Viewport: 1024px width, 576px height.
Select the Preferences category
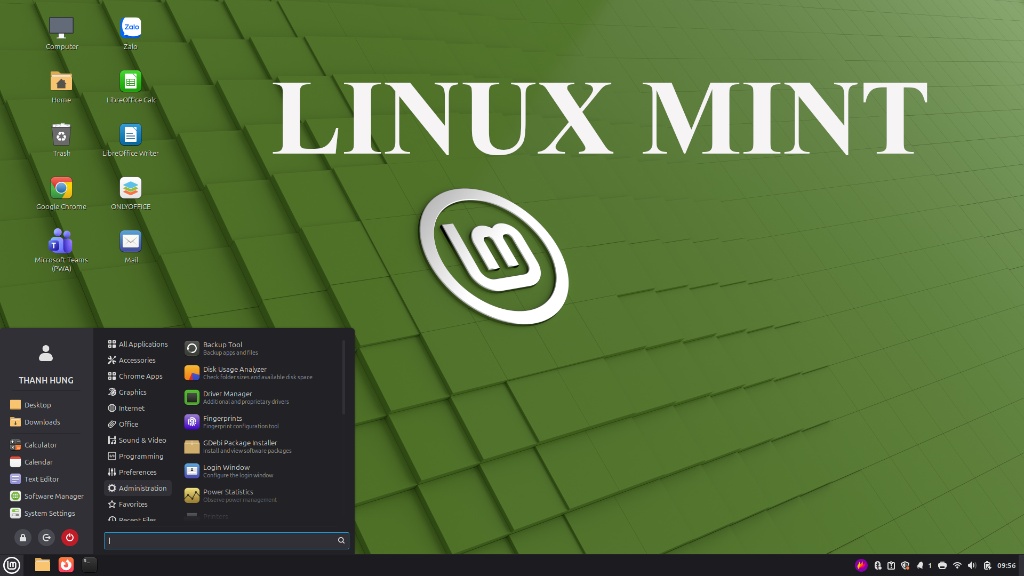[x=138, y=472]
